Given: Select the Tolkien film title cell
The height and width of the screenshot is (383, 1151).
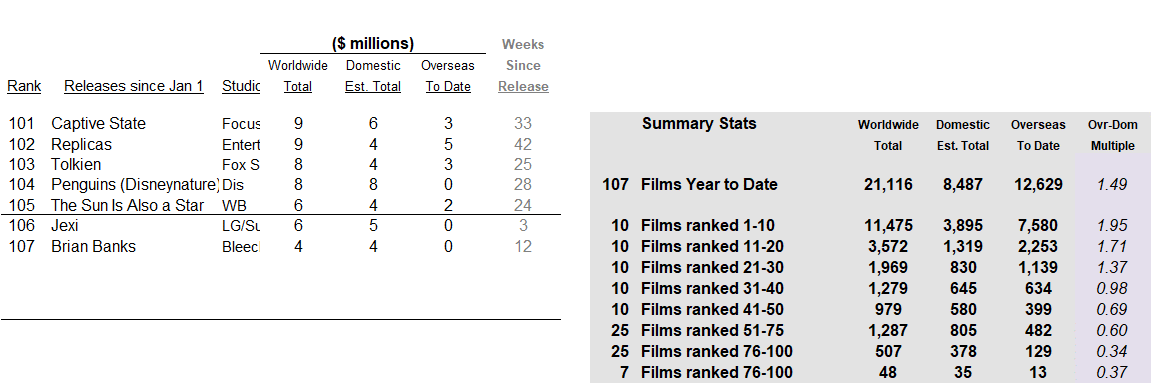Looking at the screenshot, I should (76, 164).
